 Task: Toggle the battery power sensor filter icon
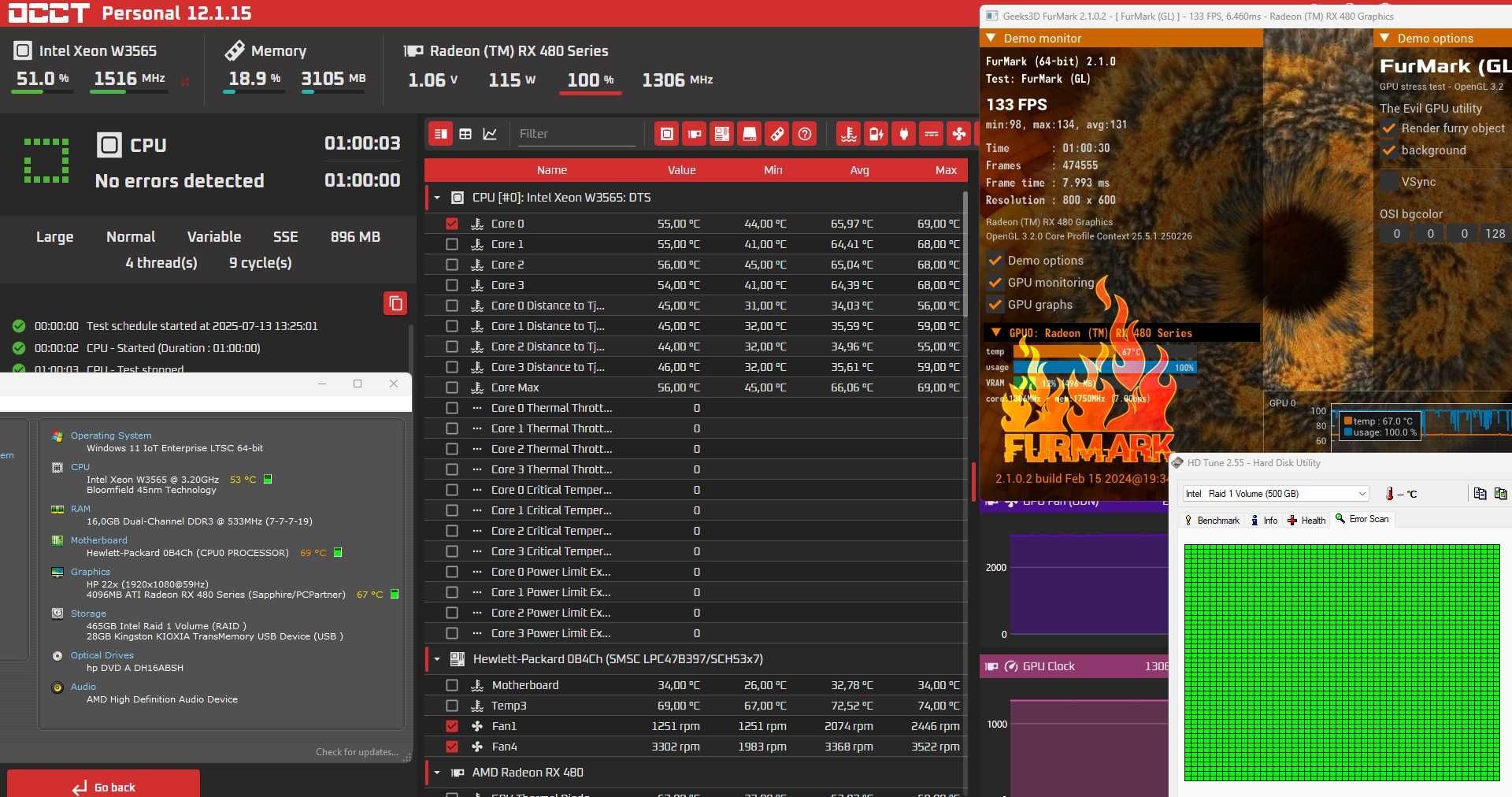tap(876, 134)
